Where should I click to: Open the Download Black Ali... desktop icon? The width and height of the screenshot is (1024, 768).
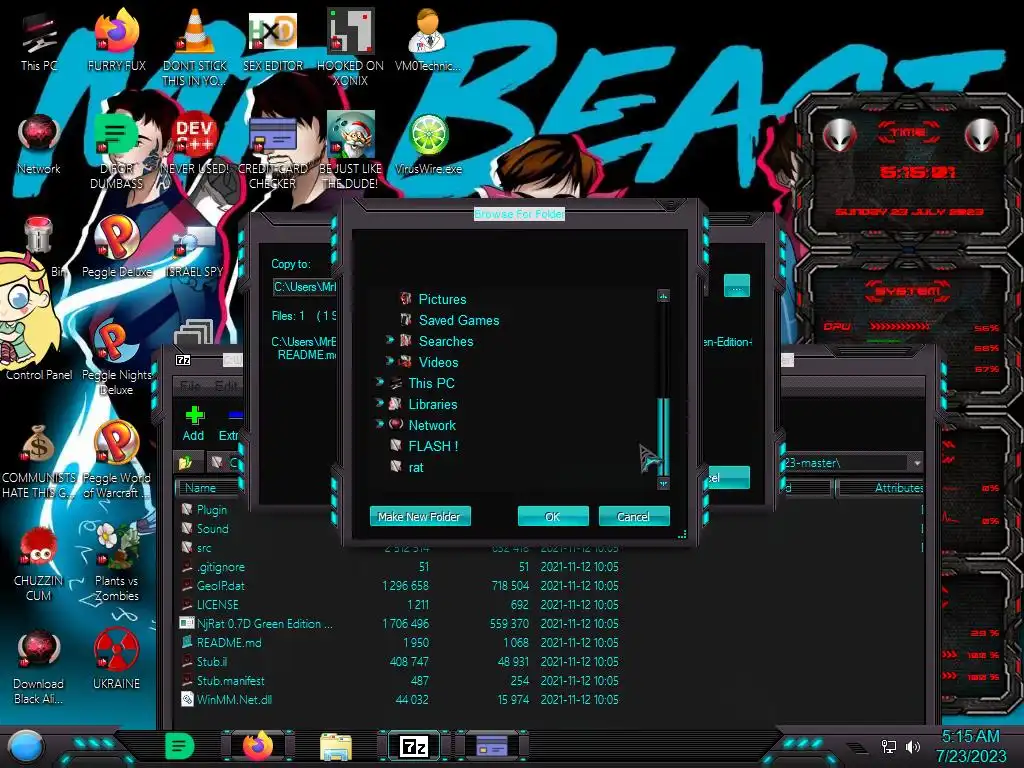coord(39,666)
